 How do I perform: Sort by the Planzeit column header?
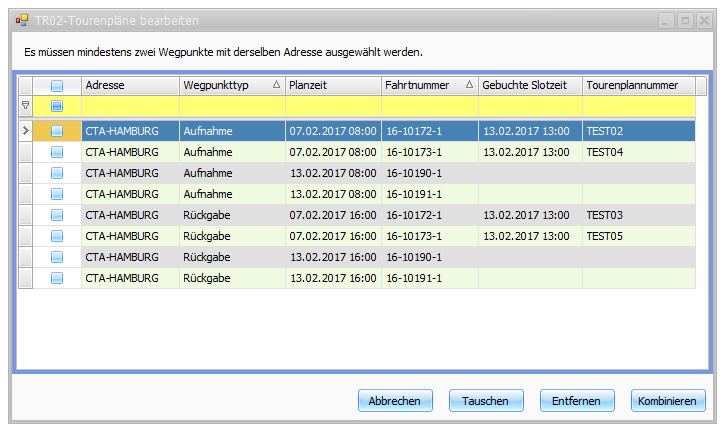[332, 85]
